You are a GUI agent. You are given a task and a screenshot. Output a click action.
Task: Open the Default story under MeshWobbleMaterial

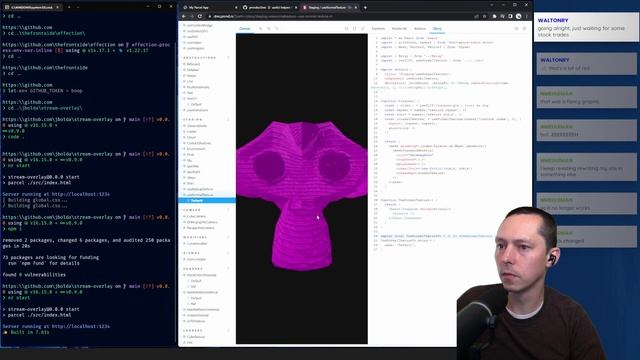tap(196, 298)
